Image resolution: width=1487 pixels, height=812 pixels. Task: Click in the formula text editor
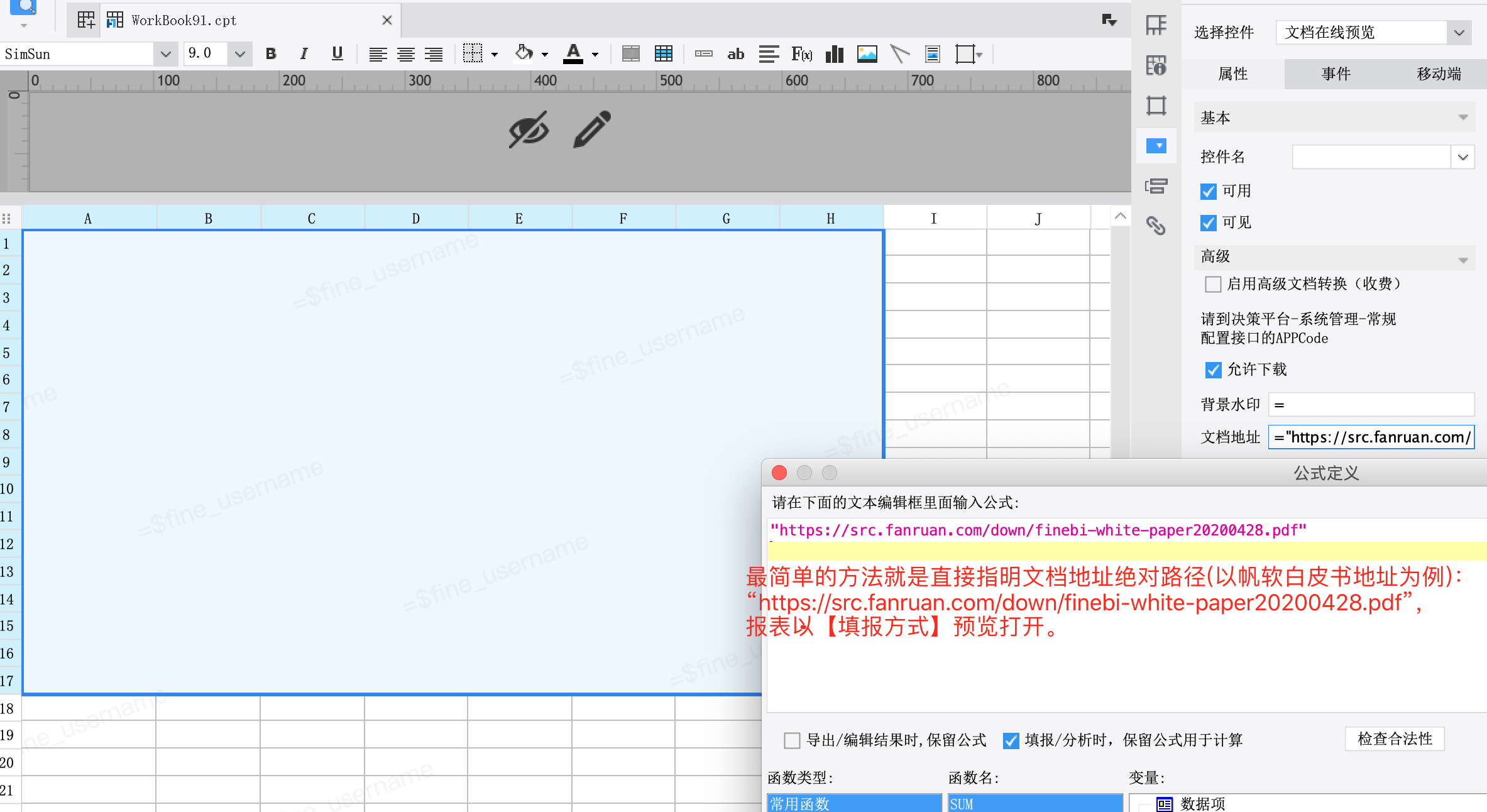pyautogui.click(x=1127, y=616)
